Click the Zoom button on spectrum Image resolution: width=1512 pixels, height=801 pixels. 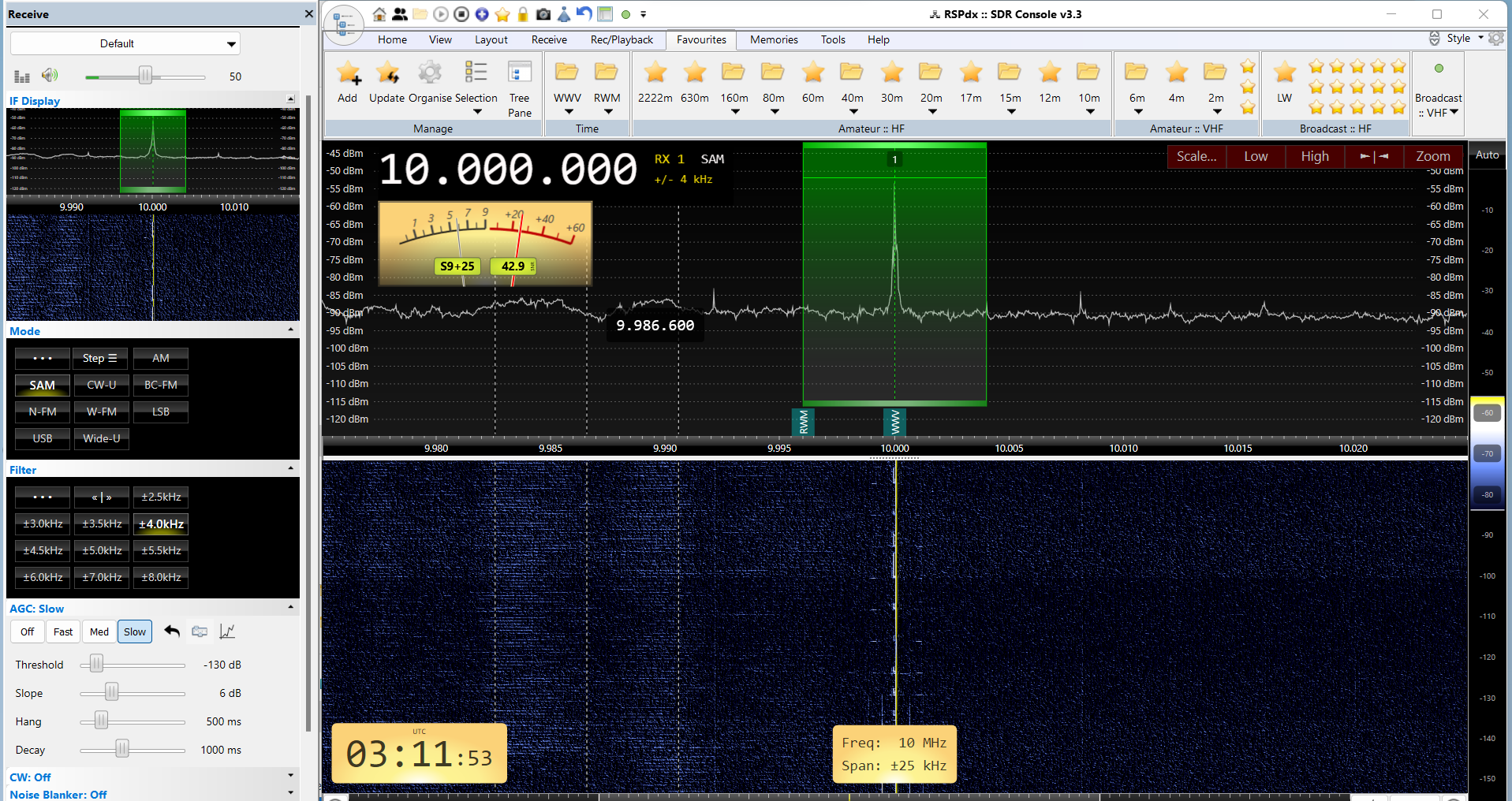(x=1432, y=156)
